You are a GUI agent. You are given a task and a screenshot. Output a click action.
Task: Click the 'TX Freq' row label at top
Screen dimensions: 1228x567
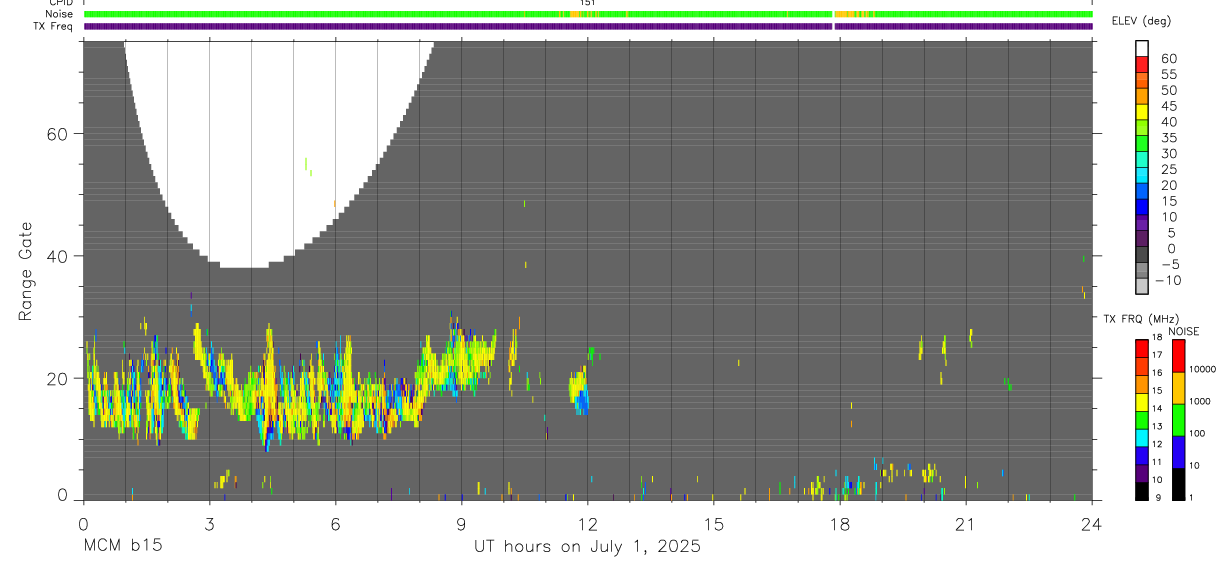[53, 26]
